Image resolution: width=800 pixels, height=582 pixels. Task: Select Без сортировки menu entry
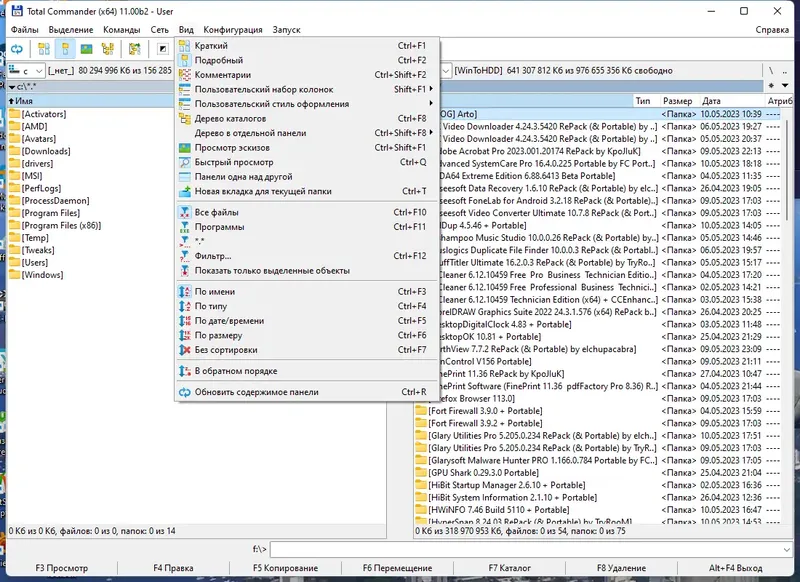point(307,350)
